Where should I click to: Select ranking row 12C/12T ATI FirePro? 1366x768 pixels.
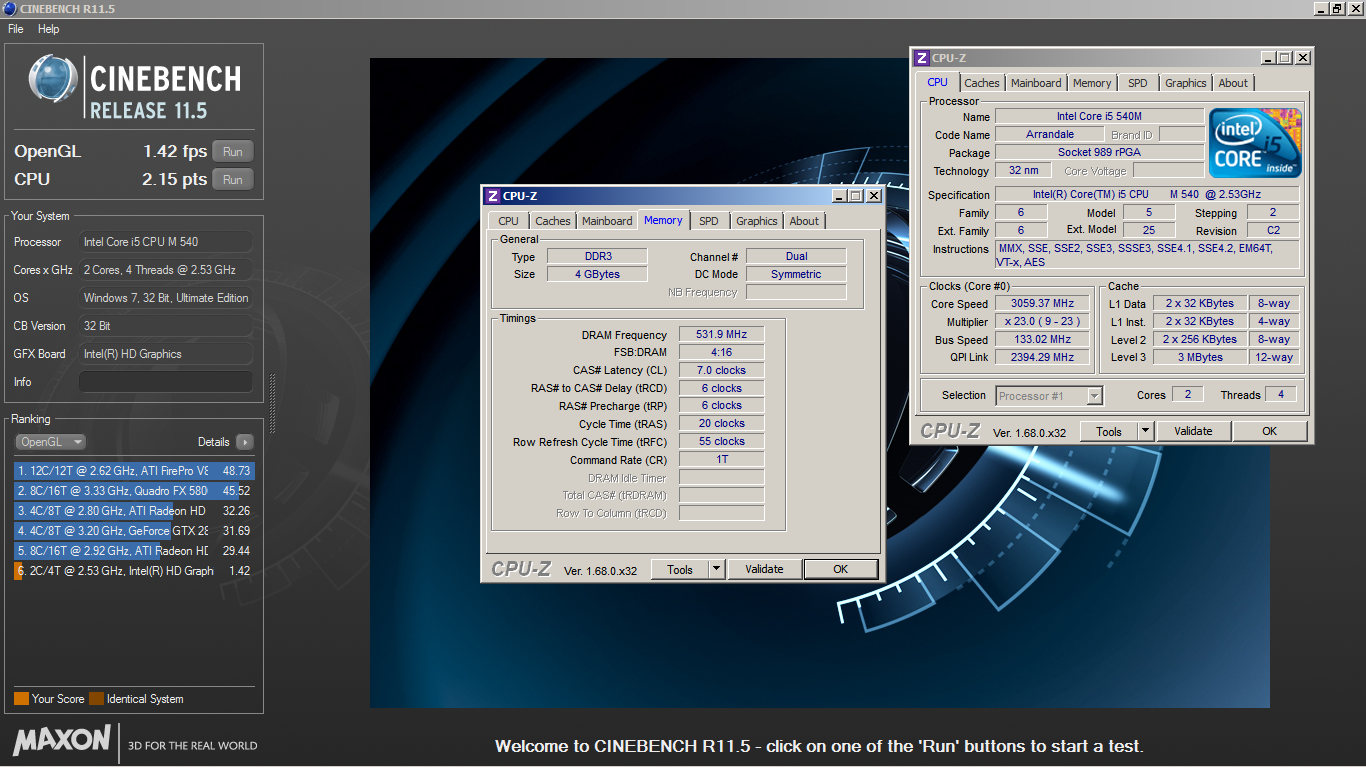pos(134,470)
